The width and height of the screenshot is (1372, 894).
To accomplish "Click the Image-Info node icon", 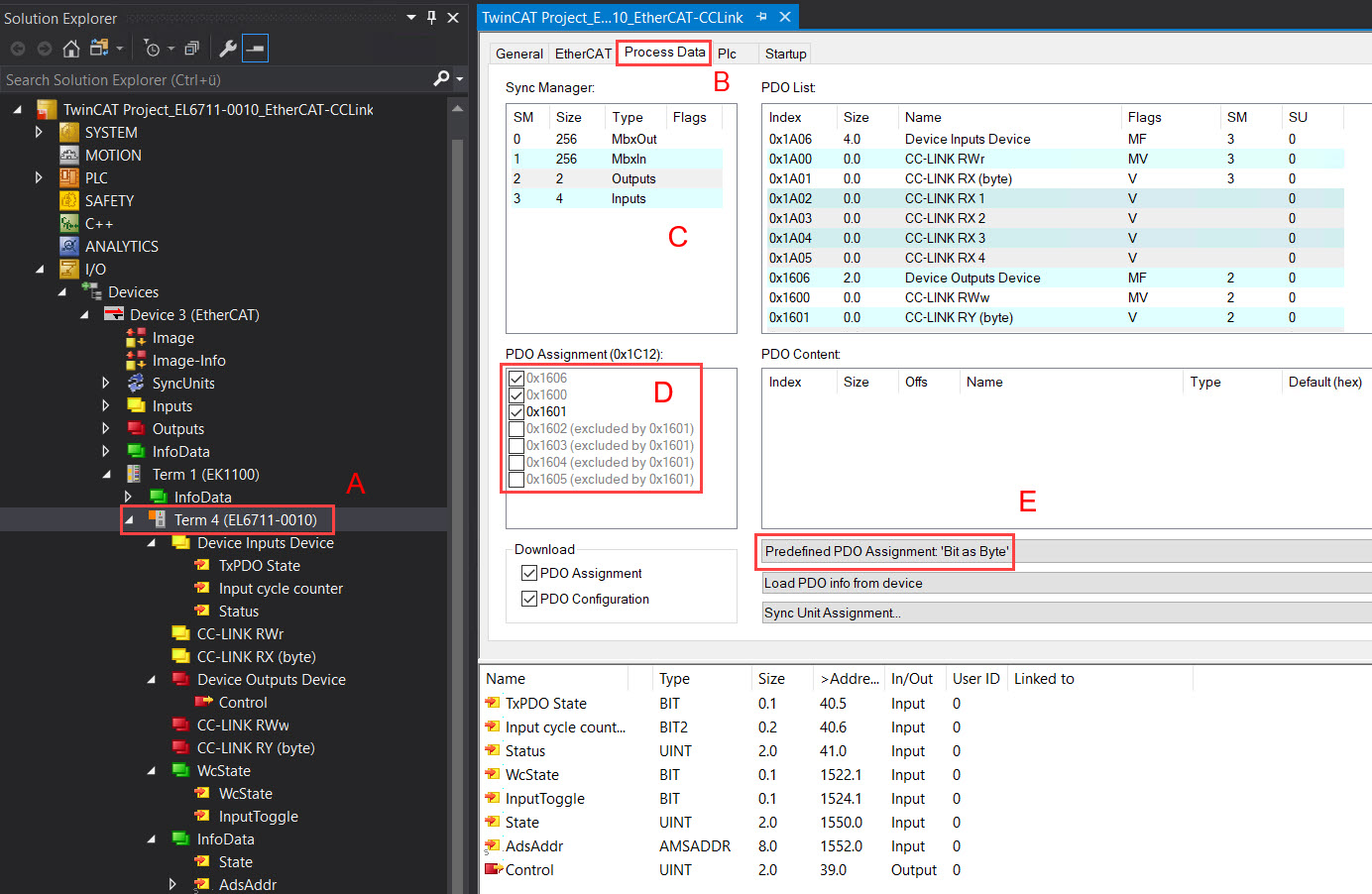I will pos(136,360).
